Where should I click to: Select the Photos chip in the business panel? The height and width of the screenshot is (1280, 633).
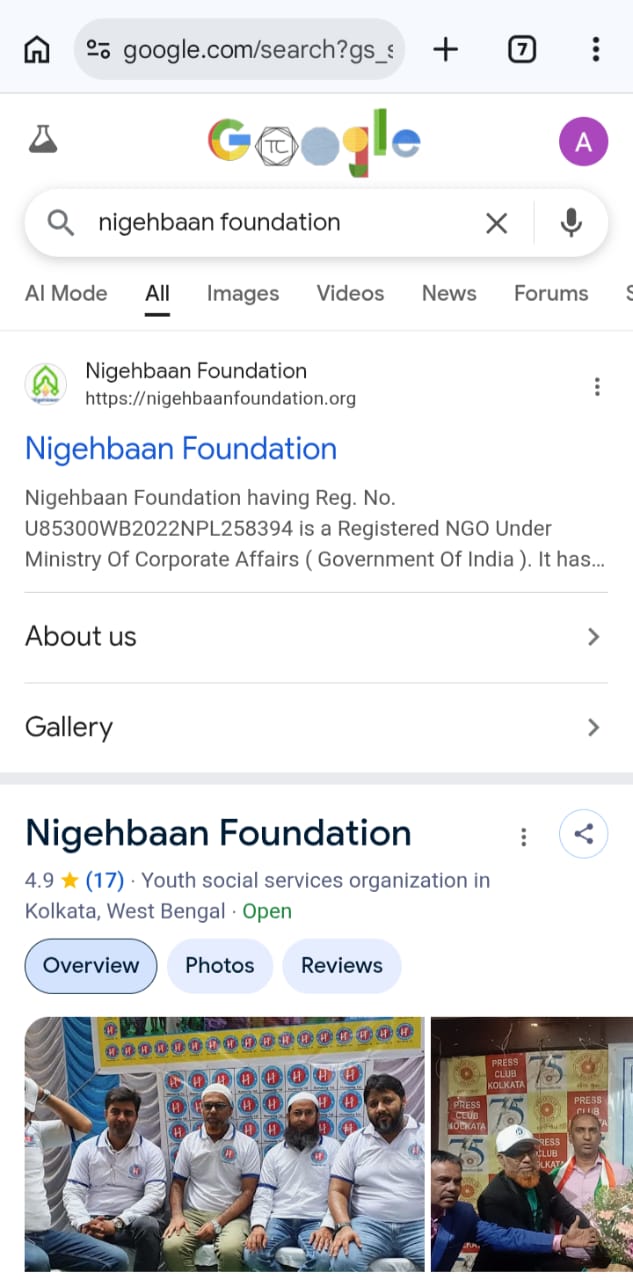pyautogui.click(x=219, y=966)
